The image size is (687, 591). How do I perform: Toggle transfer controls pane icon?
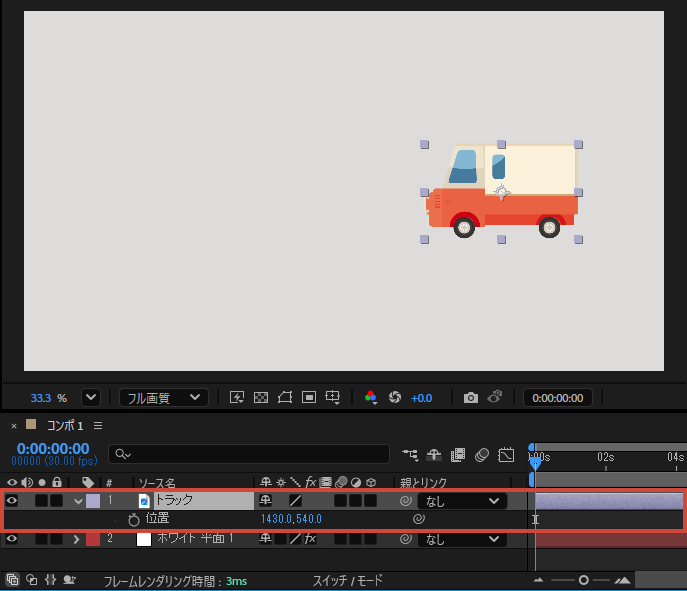(x=32, y=580)
